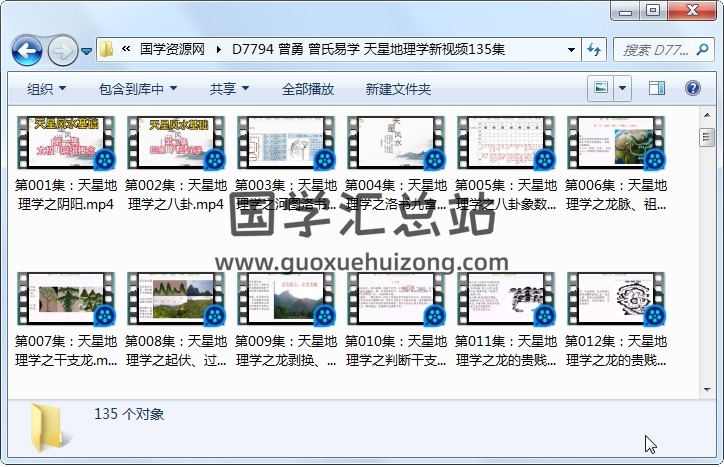Maximize the explorer window
This screenshot has width=724, height=467.
pos(653,10)
